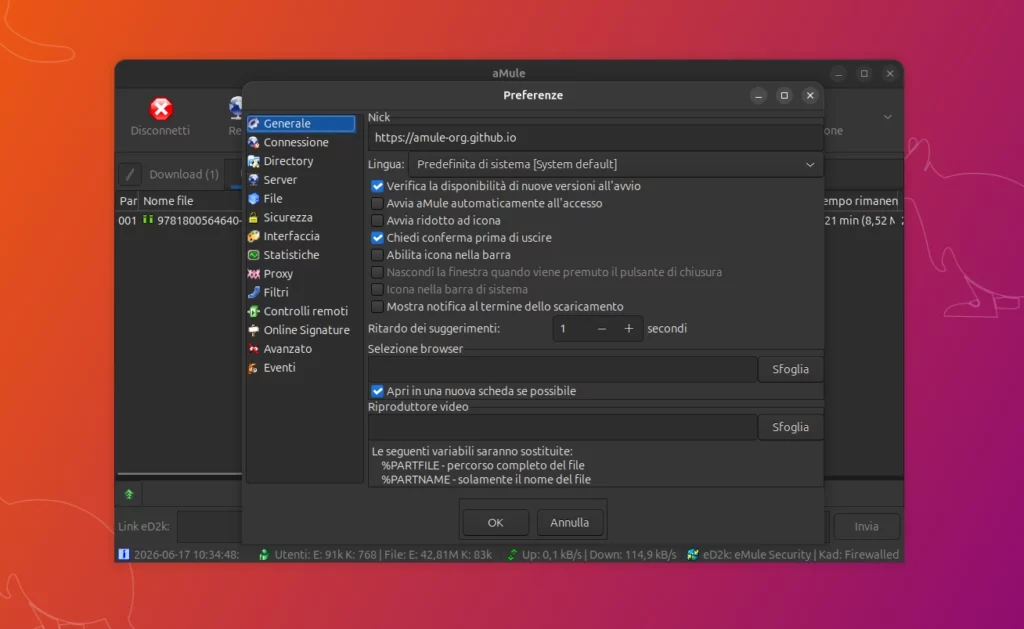This screenshot has height=629, width=1024.
Task: Click the green upload arrow icon in aMule window
Action: [x=129, y=494]
